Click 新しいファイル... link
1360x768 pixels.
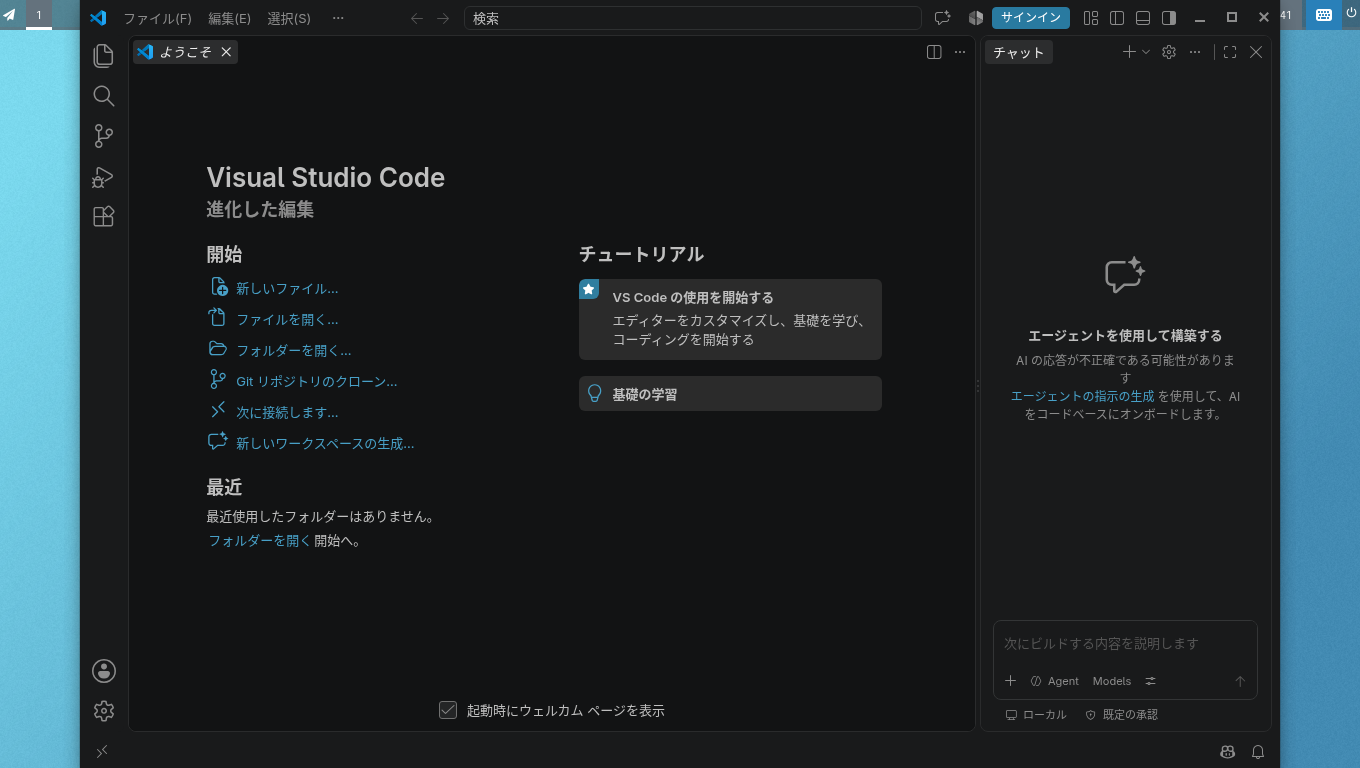[x=287, y=288]
